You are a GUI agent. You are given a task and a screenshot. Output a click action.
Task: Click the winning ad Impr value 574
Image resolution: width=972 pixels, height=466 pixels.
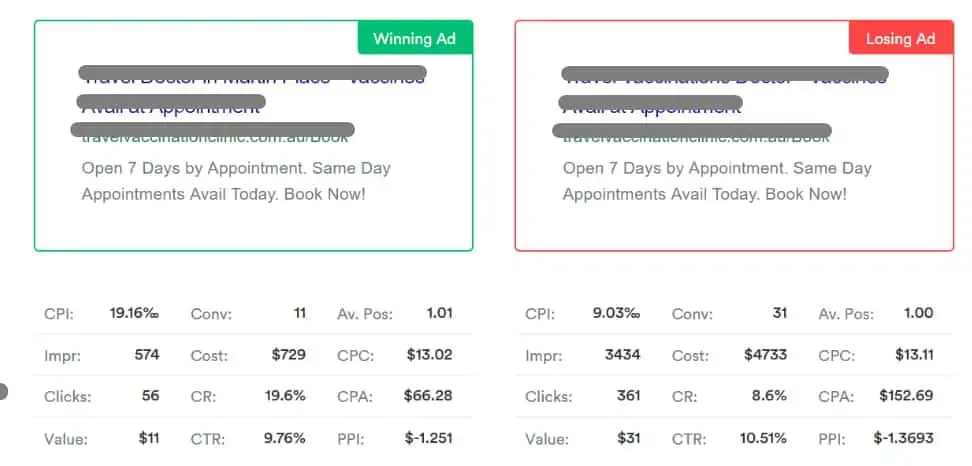(x=147, y=355)
